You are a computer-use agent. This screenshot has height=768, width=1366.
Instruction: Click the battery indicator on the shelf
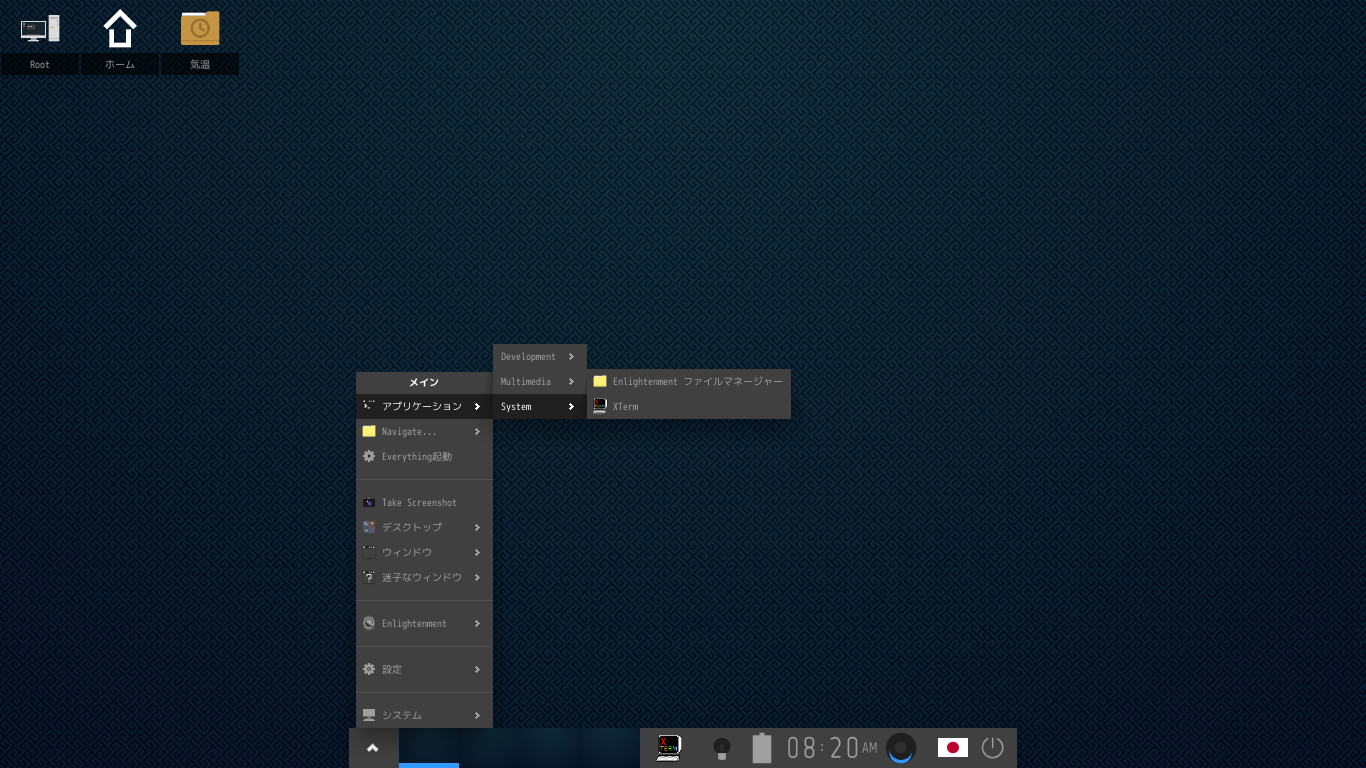tap(762, 748)
